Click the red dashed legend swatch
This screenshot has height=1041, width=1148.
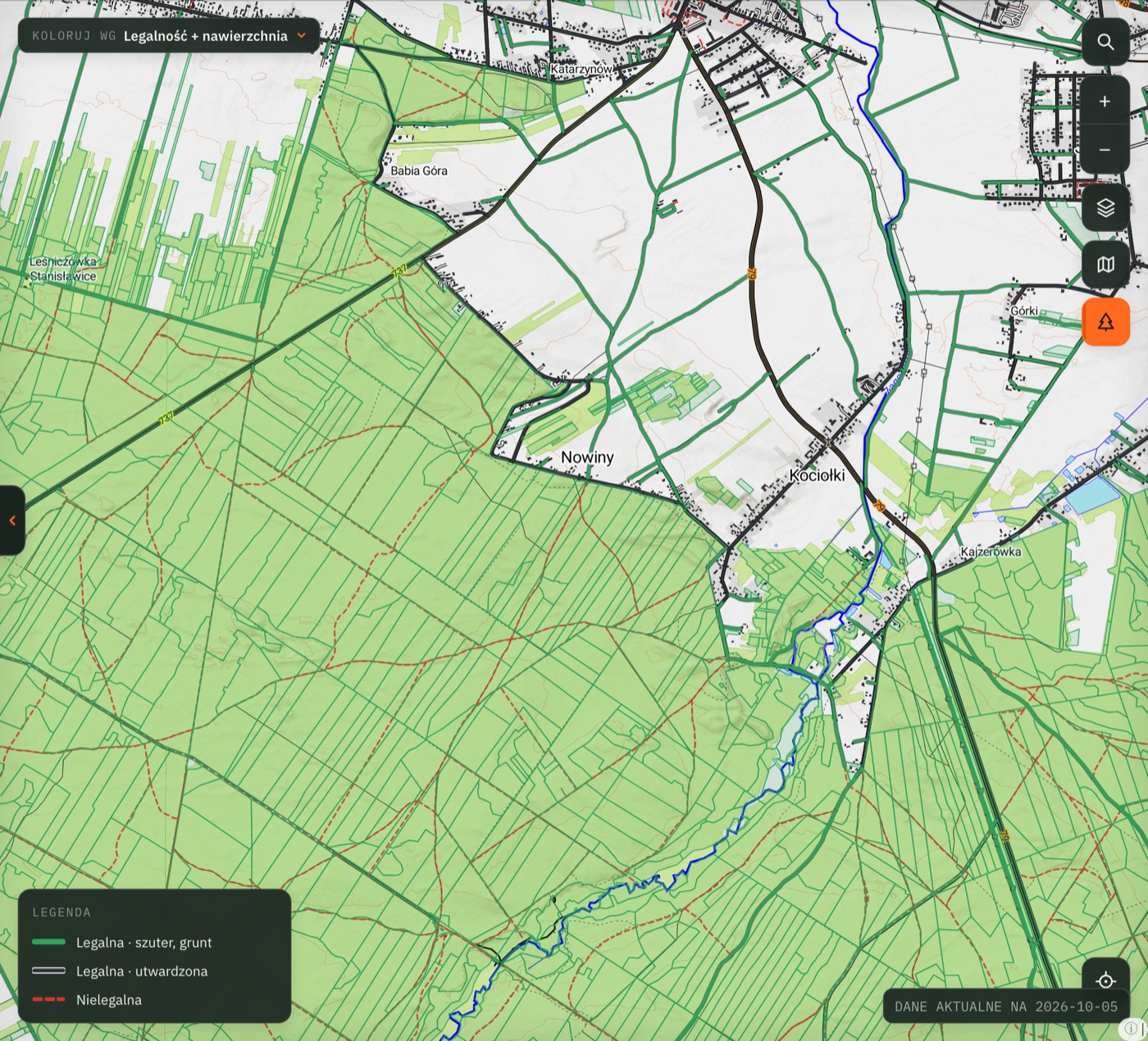(48, 1000)
